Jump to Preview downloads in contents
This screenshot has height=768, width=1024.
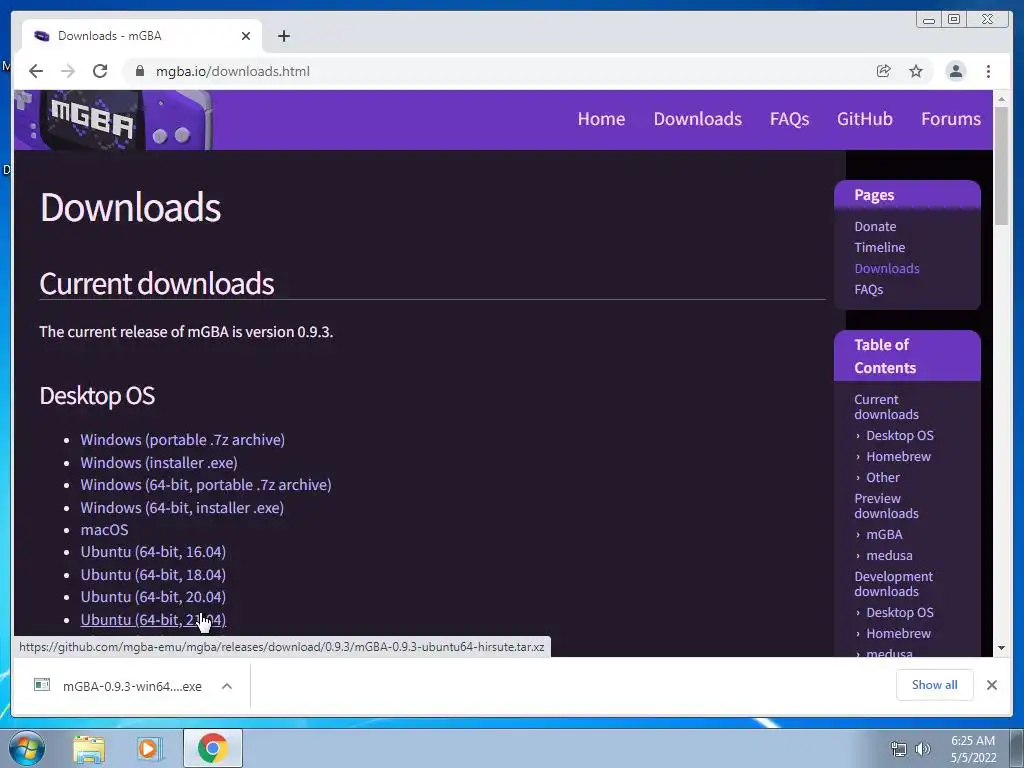(x=886, y=506)
